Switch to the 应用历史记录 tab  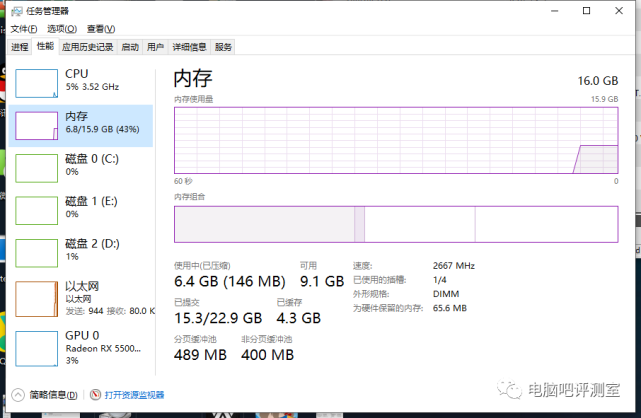pos(88,47)
